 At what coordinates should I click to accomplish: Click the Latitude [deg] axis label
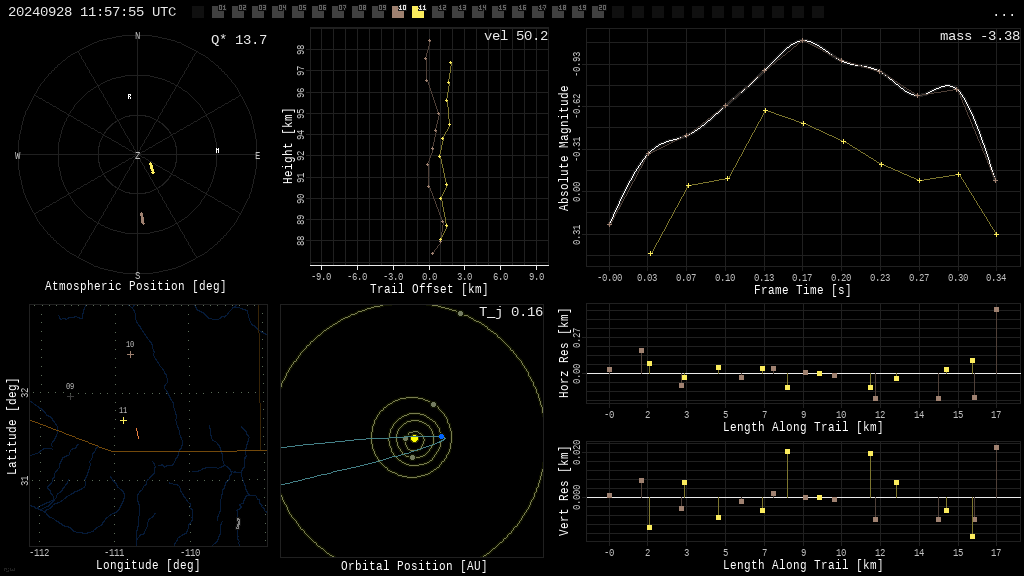(x=12, y=426)
